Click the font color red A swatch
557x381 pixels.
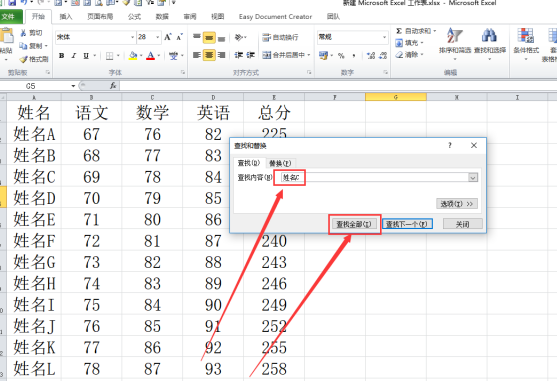click(151, 56)
